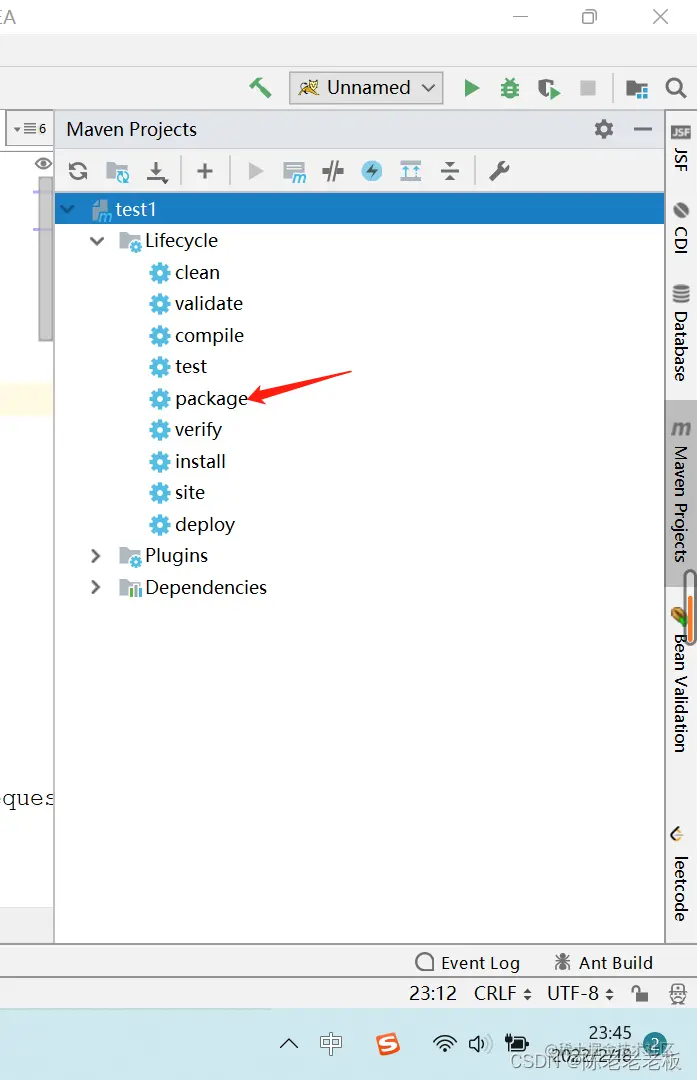Run the Unnamed configuration

pos(472,88)
